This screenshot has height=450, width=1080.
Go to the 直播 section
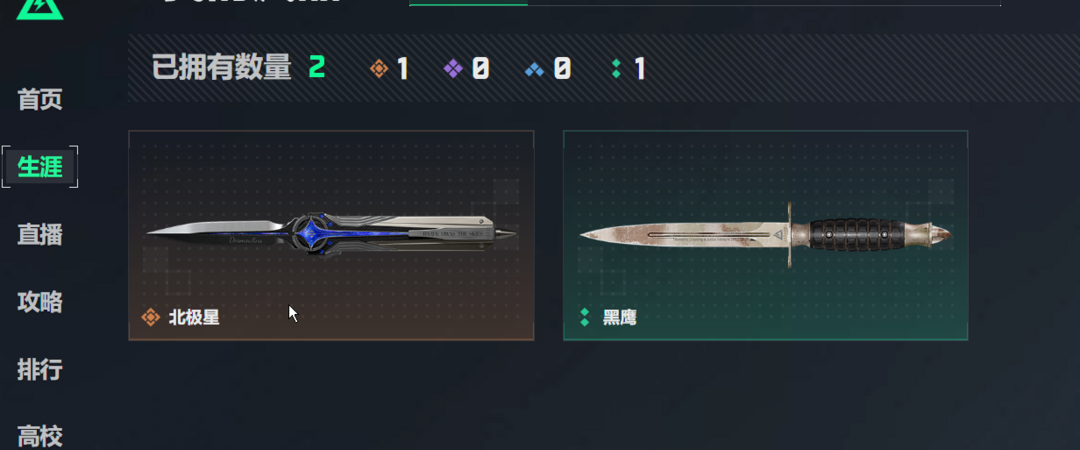(40, 234)
